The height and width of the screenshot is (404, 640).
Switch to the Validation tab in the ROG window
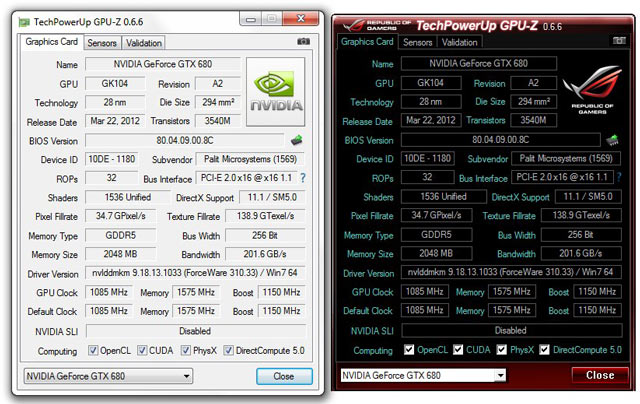click(459, 42)
